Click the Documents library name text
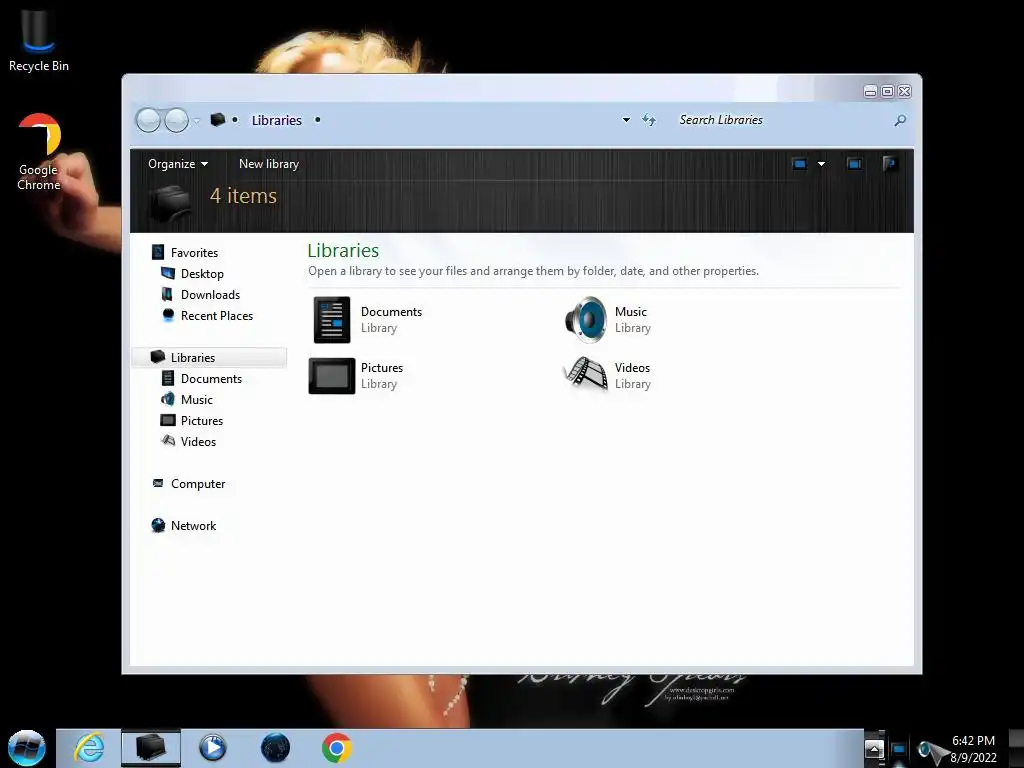Image resolution: width=1024 pixels, height=768 pixels. [391, 312]
